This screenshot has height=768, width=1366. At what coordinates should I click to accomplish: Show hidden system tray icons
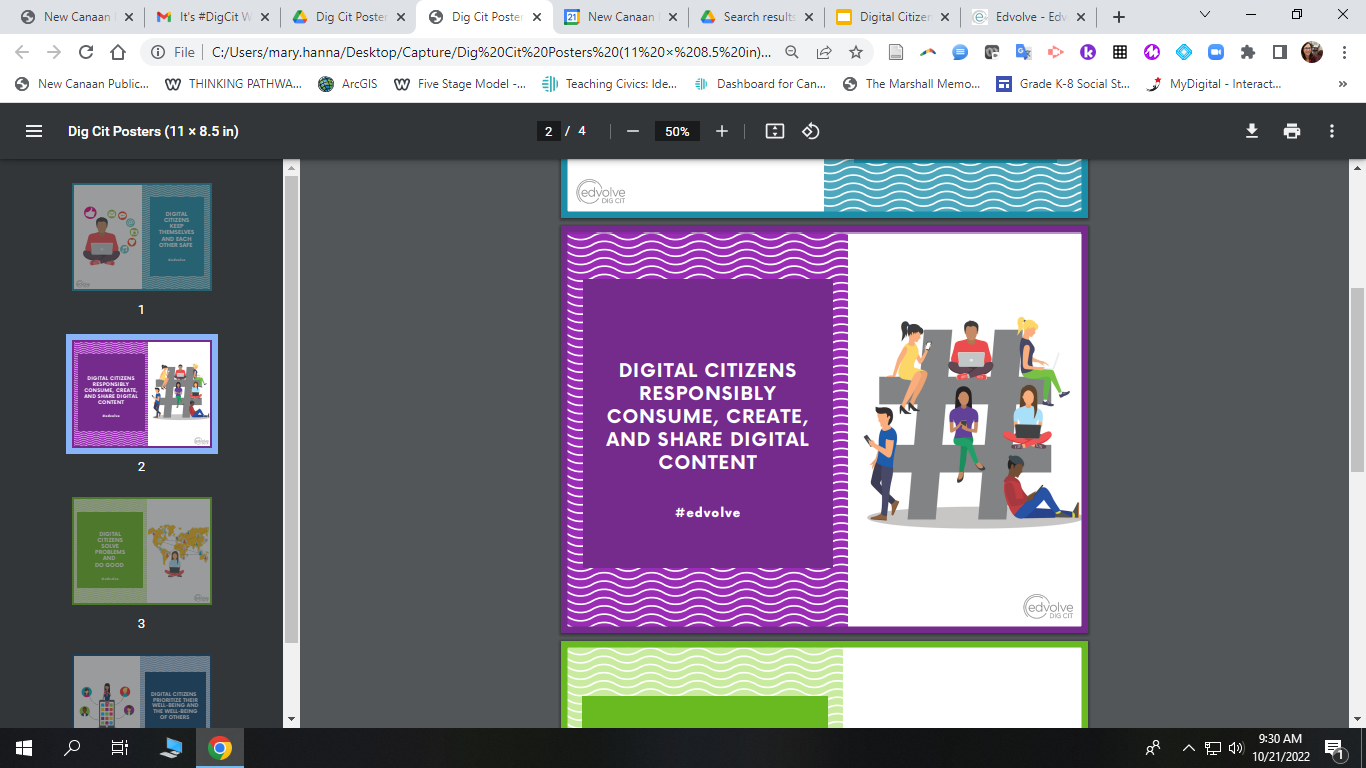pos(1188,747)
